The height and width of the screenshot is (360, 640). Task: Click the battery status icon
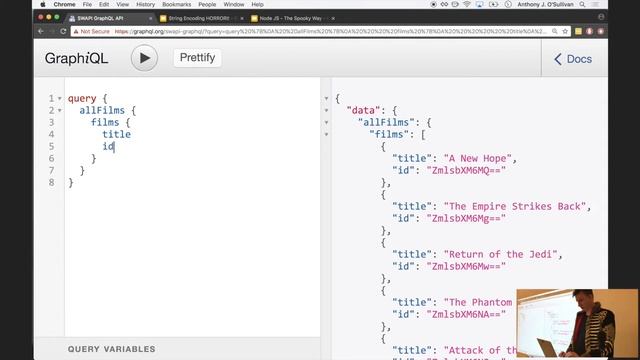tap(493, 4)
